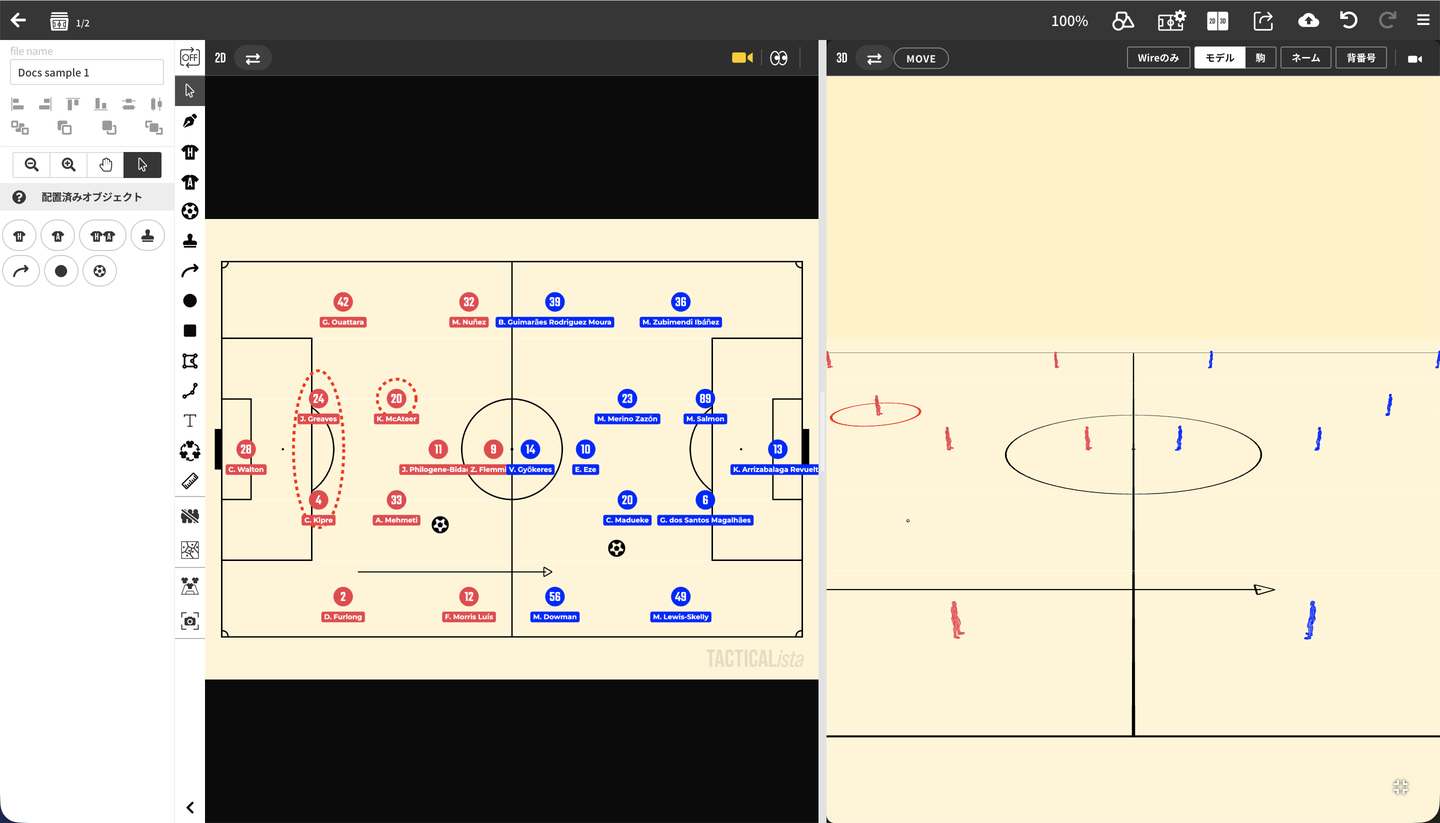This screenshot has width=1440, height=823.
Task: Select the curved arrow tool in toolbar
Action: coord(190,271)
